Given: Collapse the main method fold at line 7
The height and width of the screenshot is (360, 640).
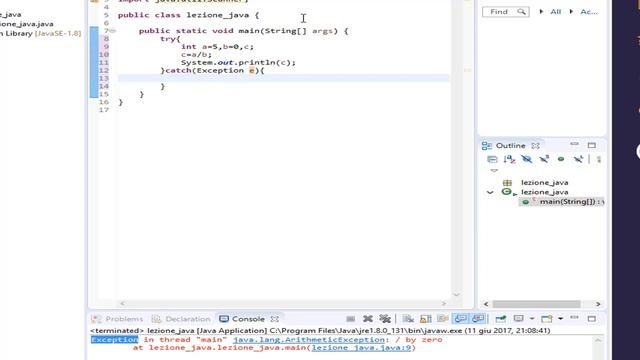Looking at the screenshot, I should (x=113, y=31).
